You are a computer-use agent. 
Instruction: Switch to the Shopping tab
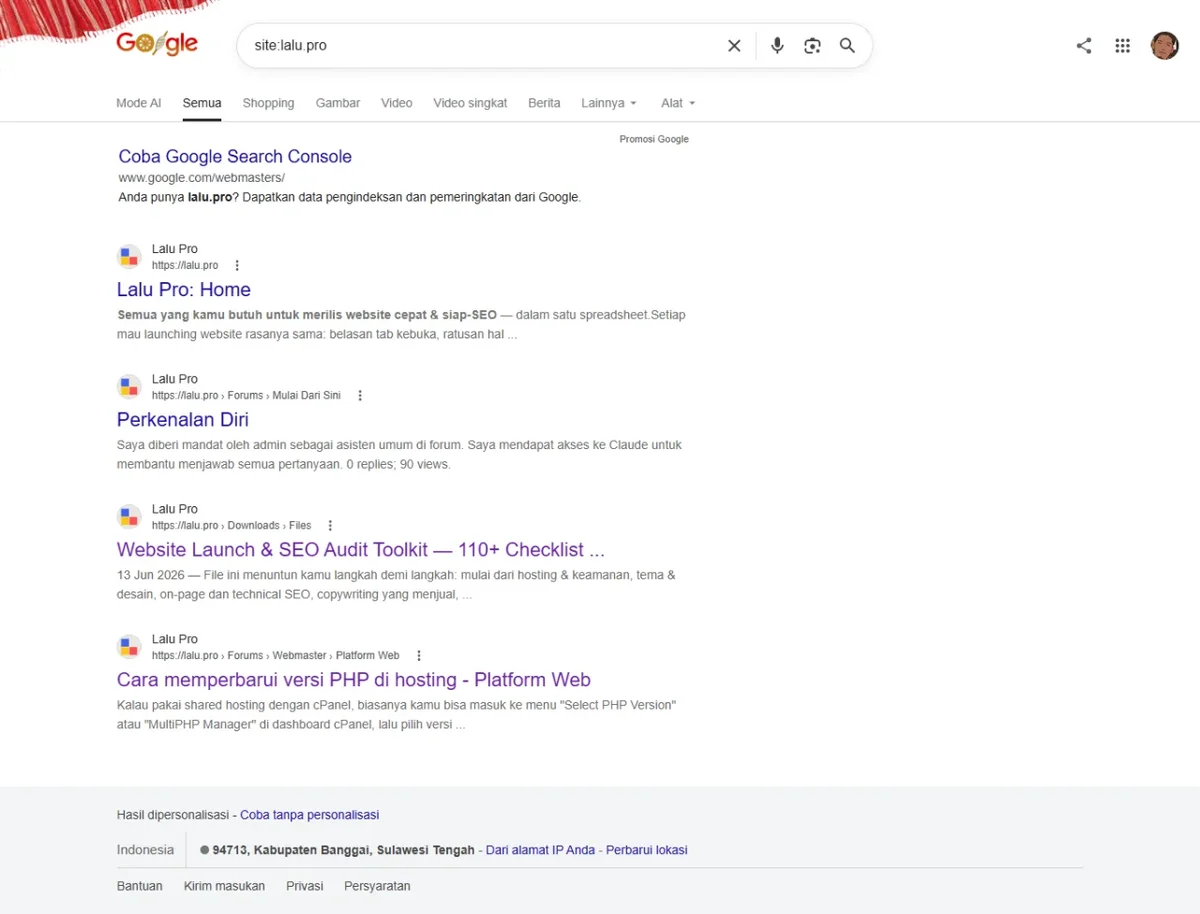268,103
